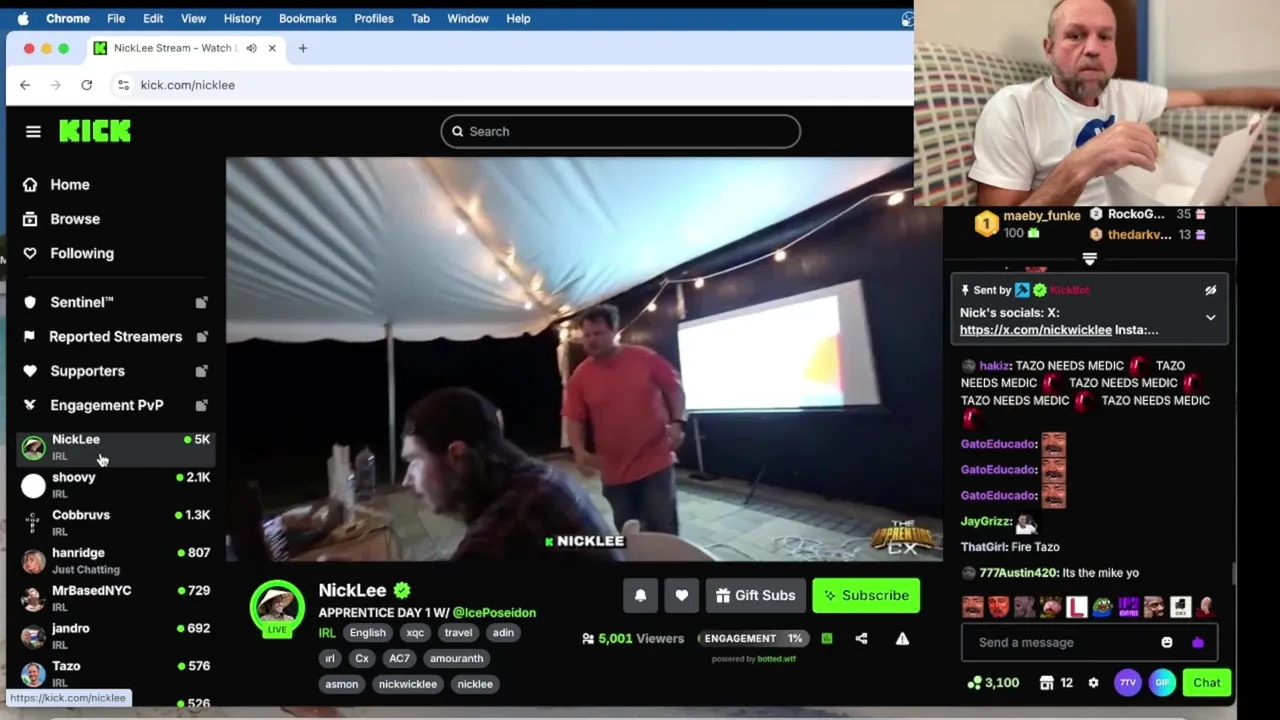Viewport: 1280px width, 720px height.
Task: Click the amouranth tag
Action: click(x=456, y=658)
